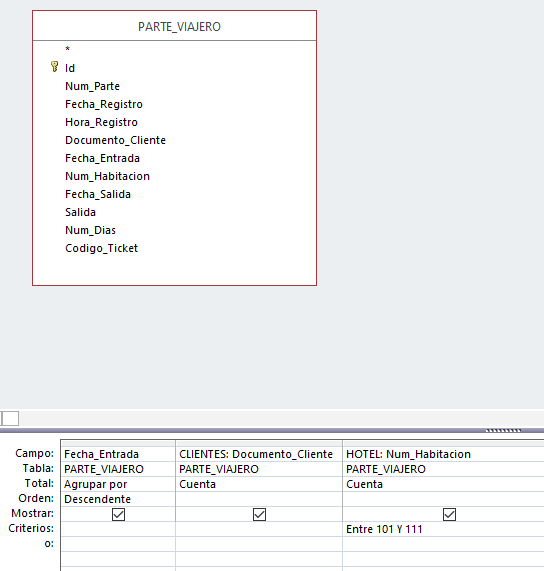Select Fecha_Entrada in the table field list
Viewport: 544px width, 571px height.
click(102, 158)
